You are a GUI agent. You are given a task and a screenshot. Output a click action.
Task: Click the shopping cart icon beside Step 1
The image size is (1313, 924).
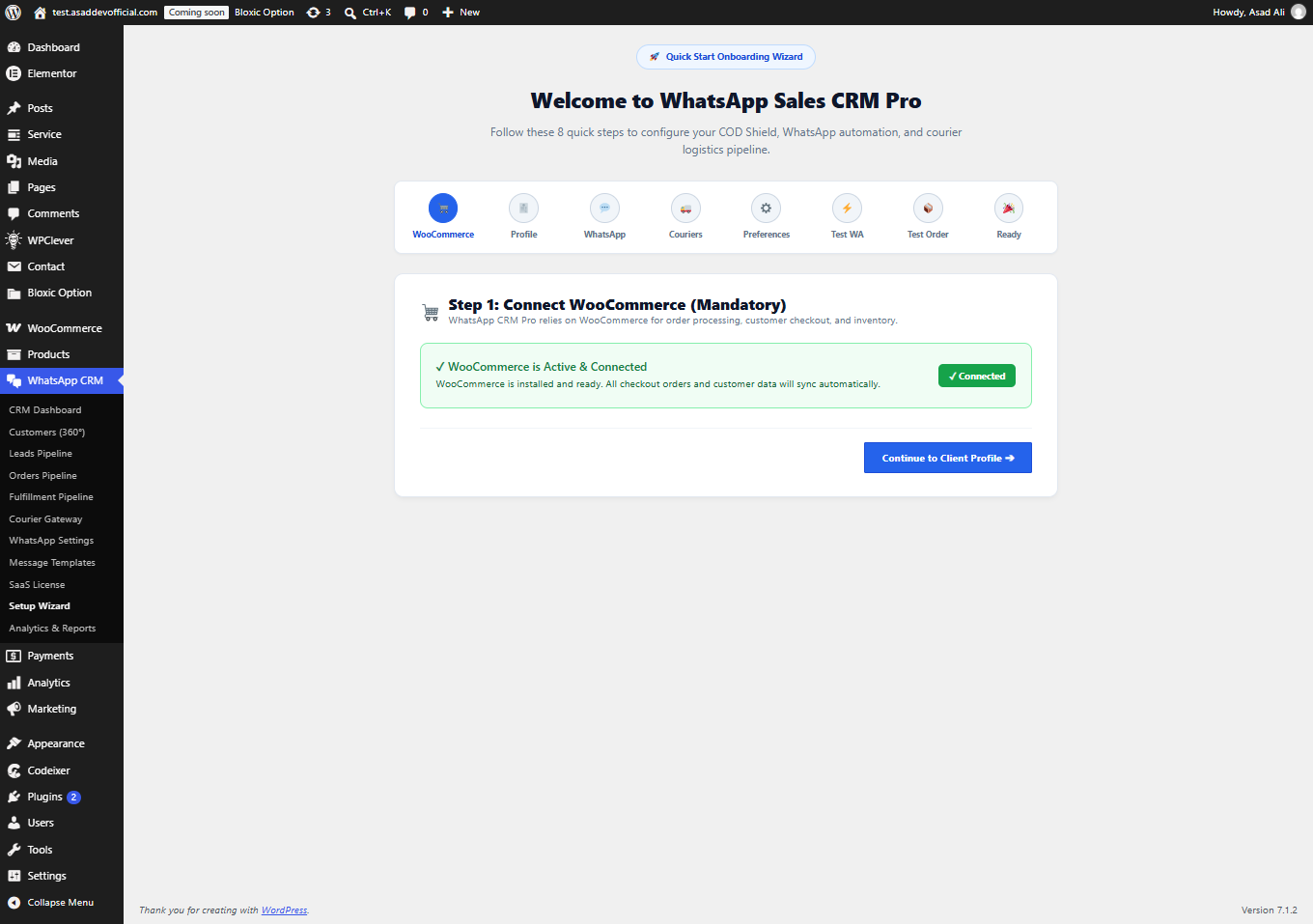pos(431,312)
